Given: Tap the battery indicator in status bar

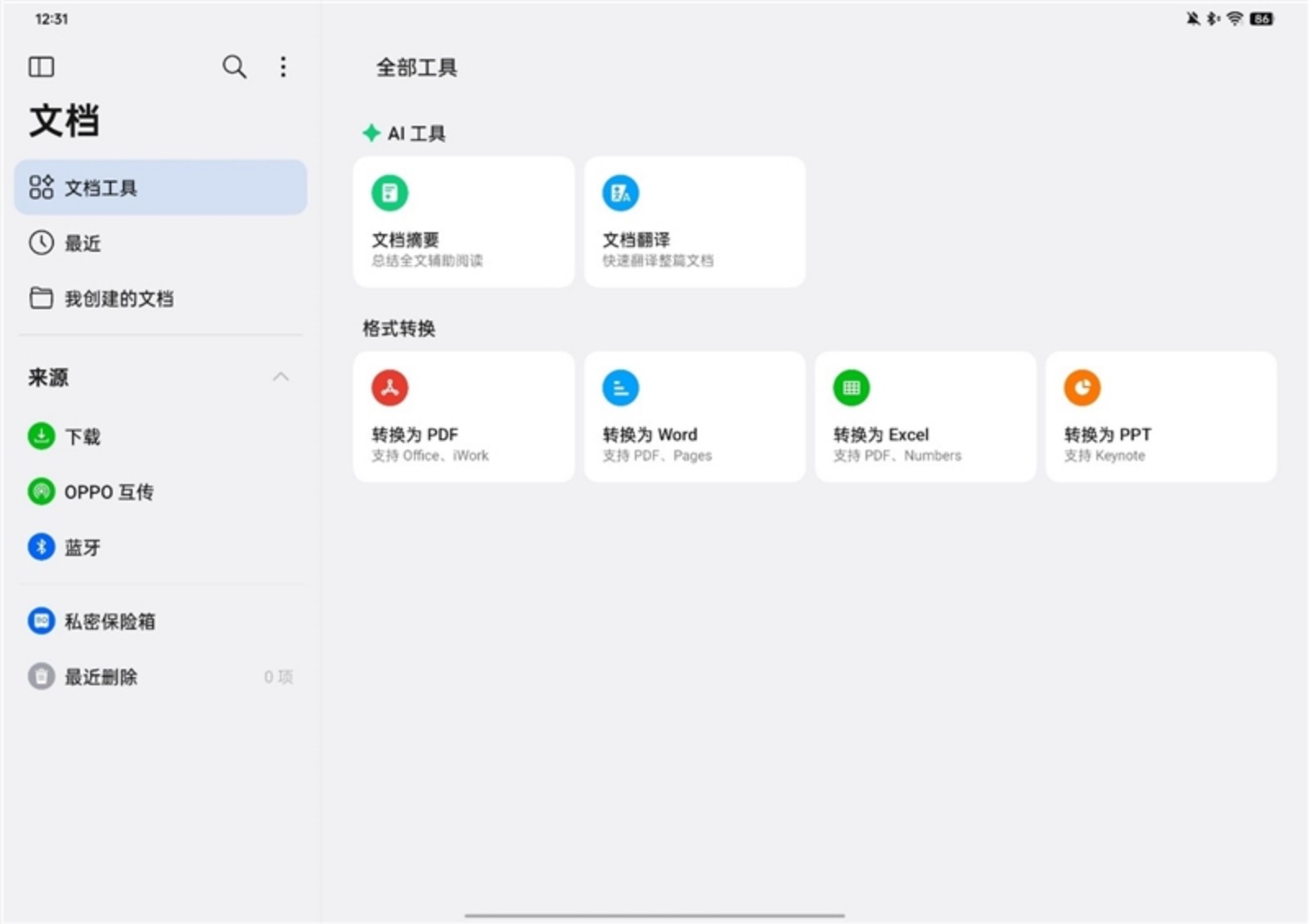Looking at the screenshot, I should pos(1261,19).
